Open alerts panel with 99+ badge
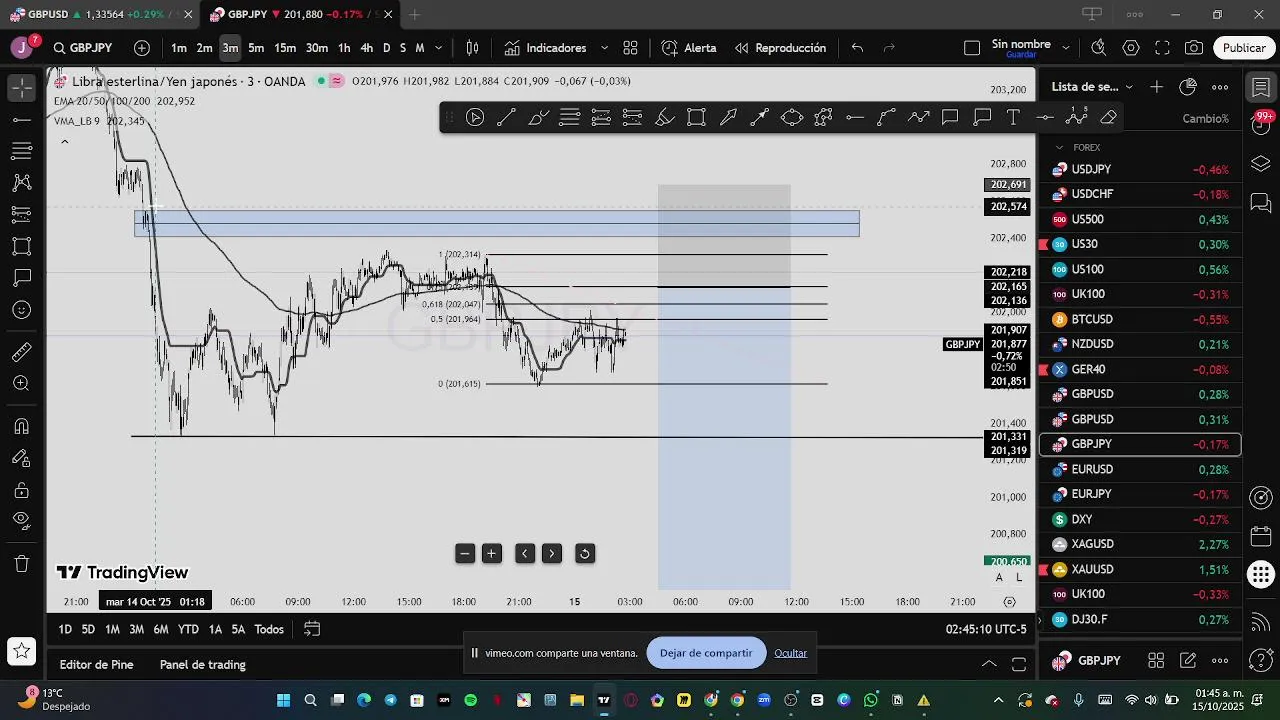 (x=1261, y=122)
